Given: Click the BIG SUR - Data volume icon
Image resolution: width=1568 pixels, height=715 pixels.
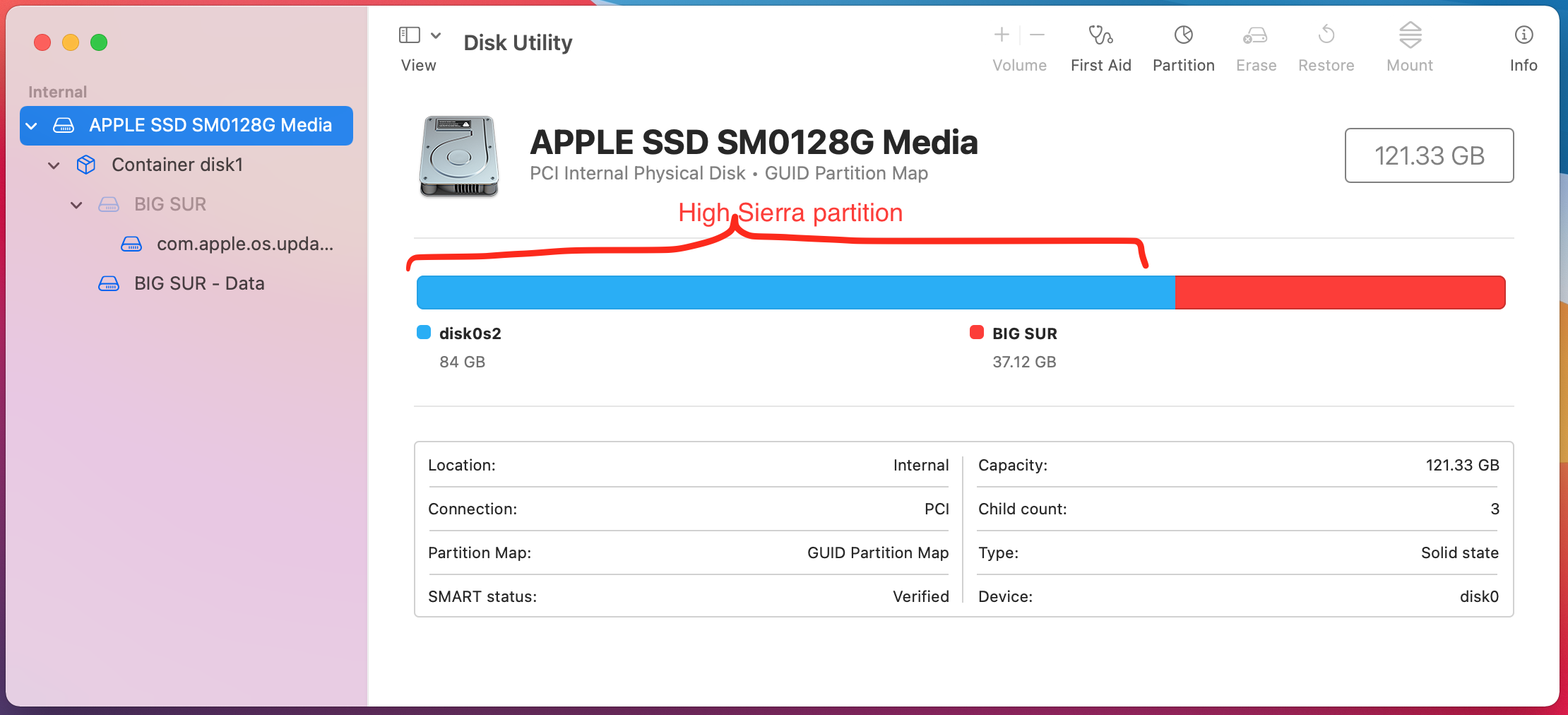Looking at the screenshot, I should click(x=109, y=283).
